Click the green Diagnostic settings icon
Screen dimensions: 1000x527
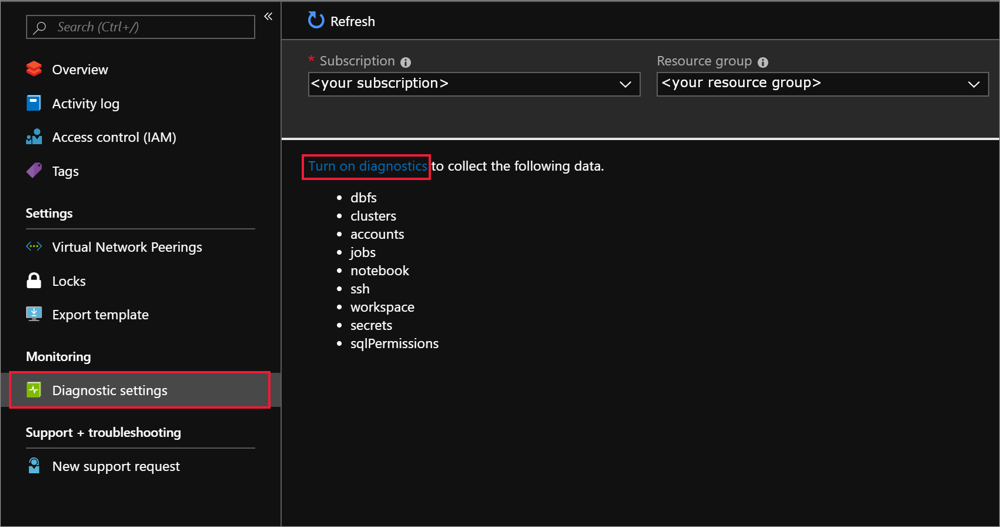(x=34, y=390)
